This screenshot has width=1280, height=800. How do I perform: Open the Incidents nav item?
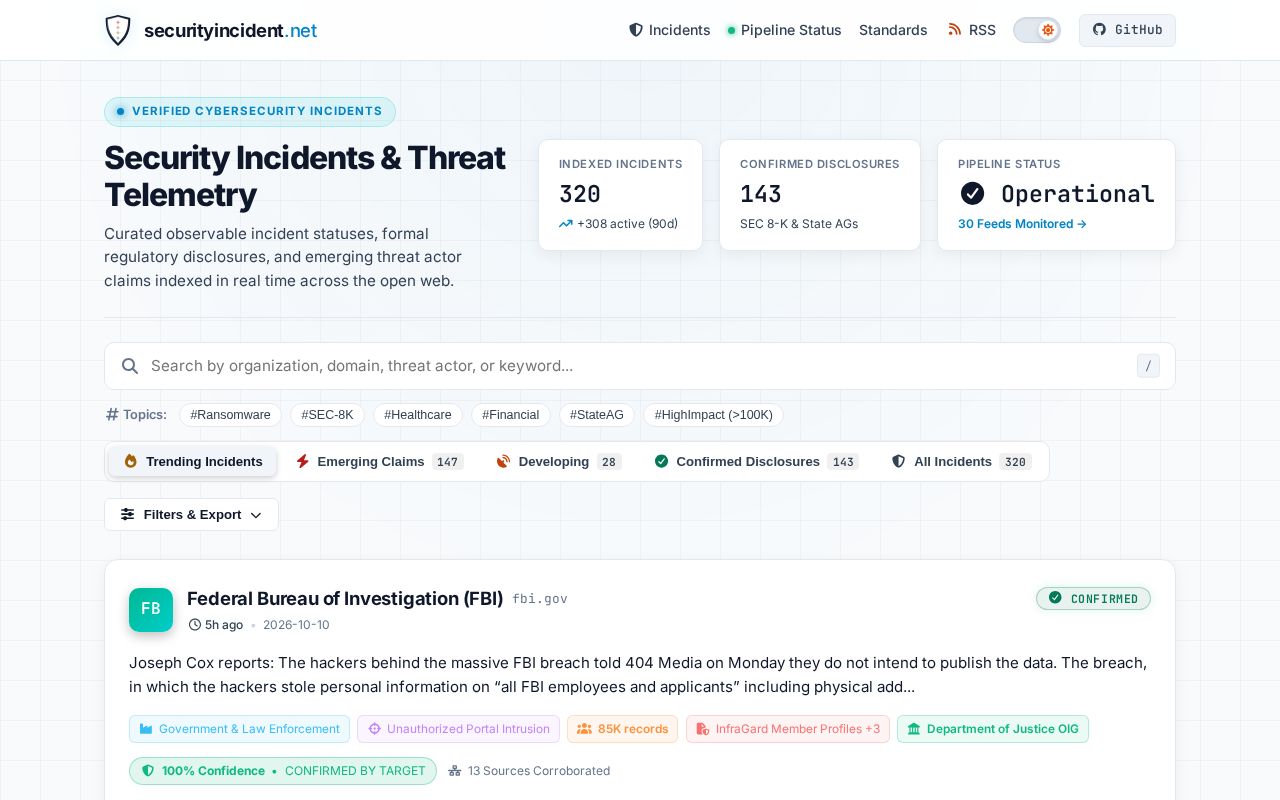669,30
